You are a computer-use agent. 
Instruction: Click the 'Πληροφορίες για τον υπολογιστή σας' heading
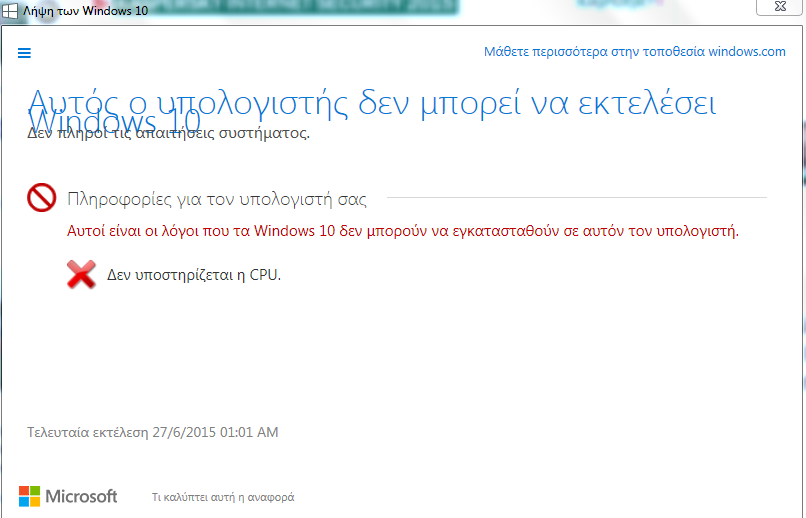(217, 199)
